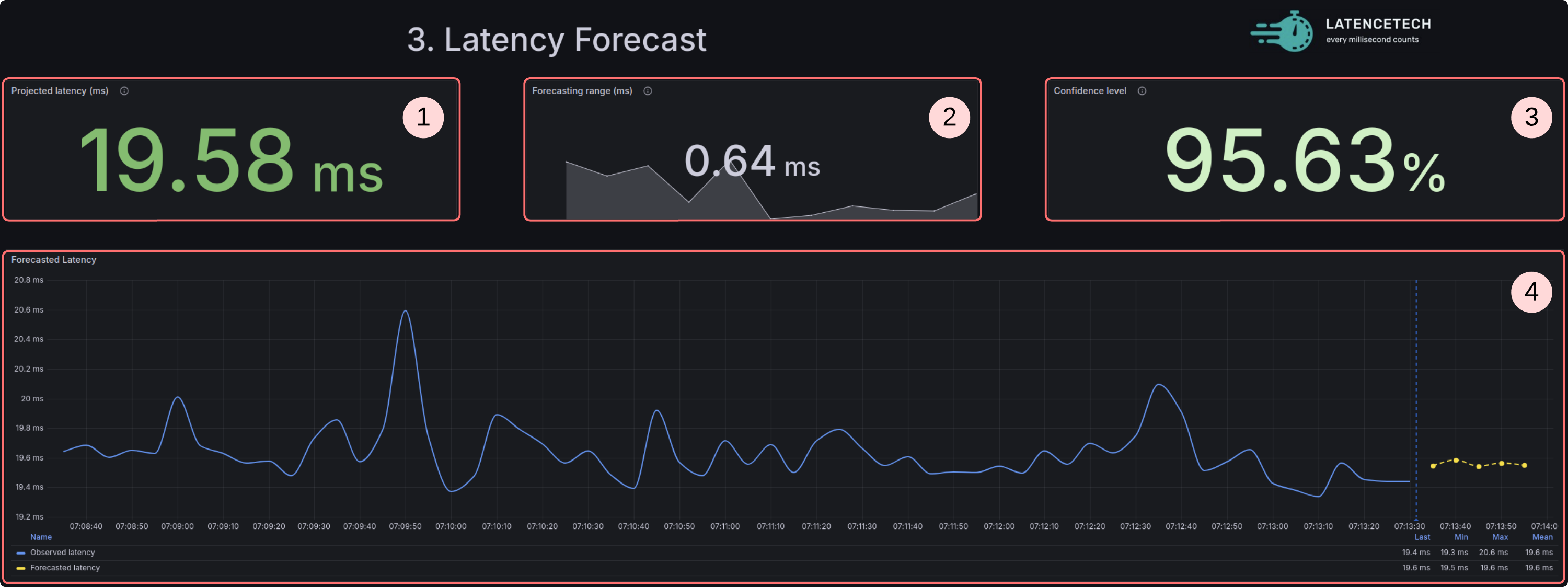
Task: Click the 20 ms y-axis label
Action: (32, 399)
